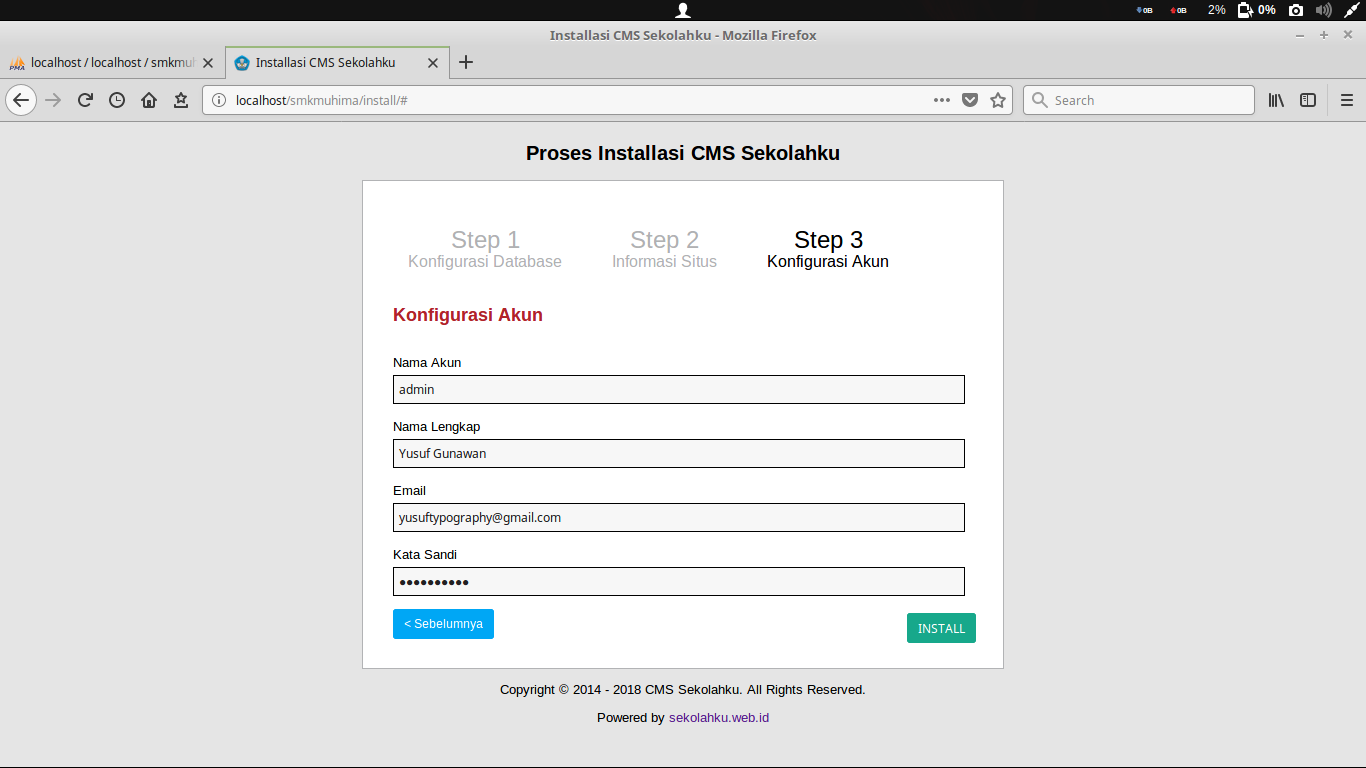Open the Library bookshelf icon
Viewport: 1366px width, 768px height.
1276,100
